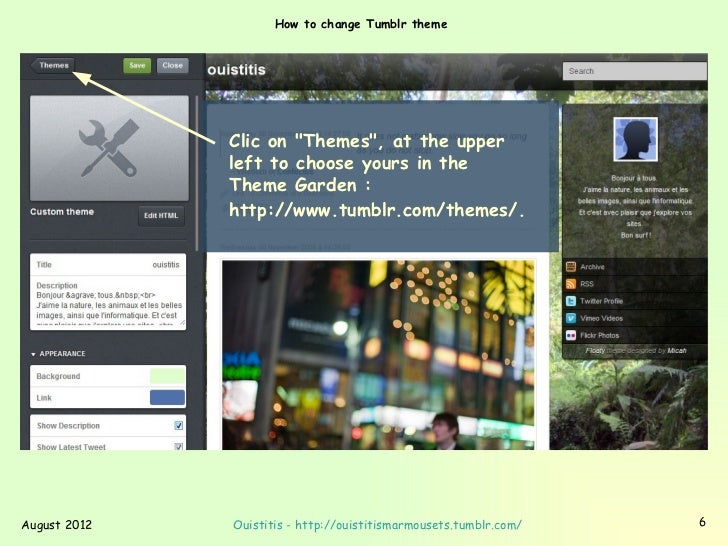Image resolution: width=728 pixels, height=546 pixels.
Task: Select the Custom theme thumbnail preview
Action: click(x=109, y=148)
